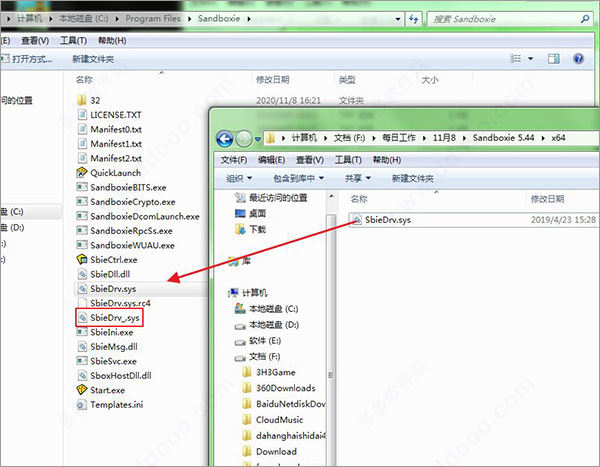Expand the breadcrumb arrow after Program Files

pyautogui.click(x=189, y=18)
